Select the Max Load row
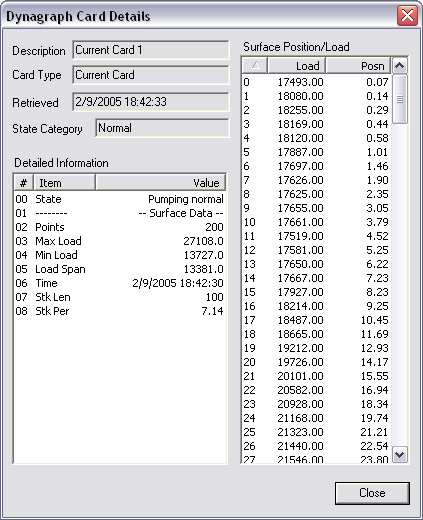The image size is (423, 520). coord(119,241)
